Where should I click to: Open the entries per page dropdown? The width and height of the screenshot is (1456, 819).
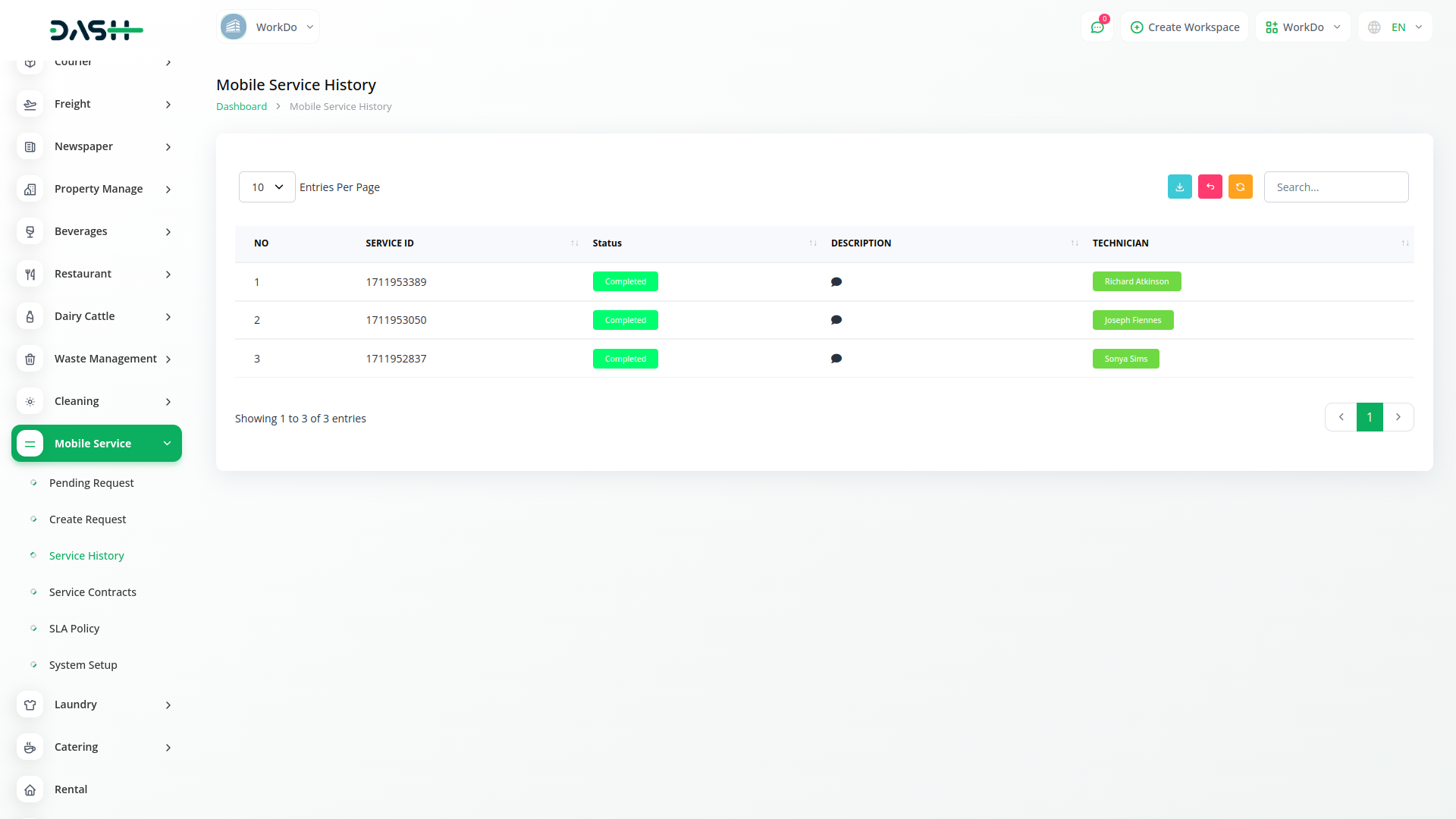click(267, 187)
